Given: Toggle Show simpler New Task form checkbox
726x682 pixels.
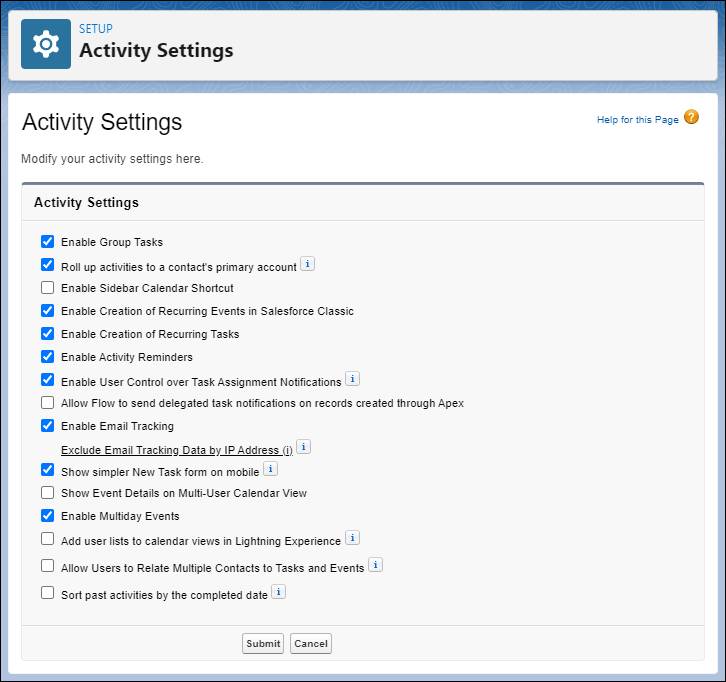Looking at the screenshot, I should pyautogui.click(x=47, y=469).
